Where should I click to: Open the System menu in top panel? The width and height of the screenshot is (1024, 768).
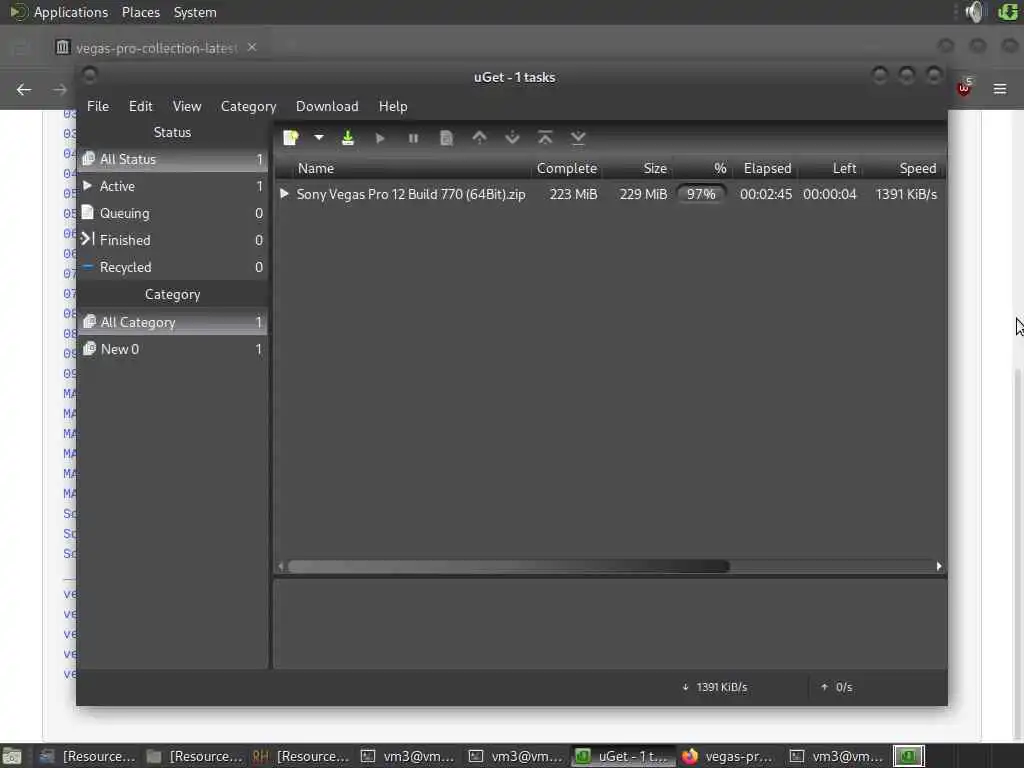coord(195,12)
